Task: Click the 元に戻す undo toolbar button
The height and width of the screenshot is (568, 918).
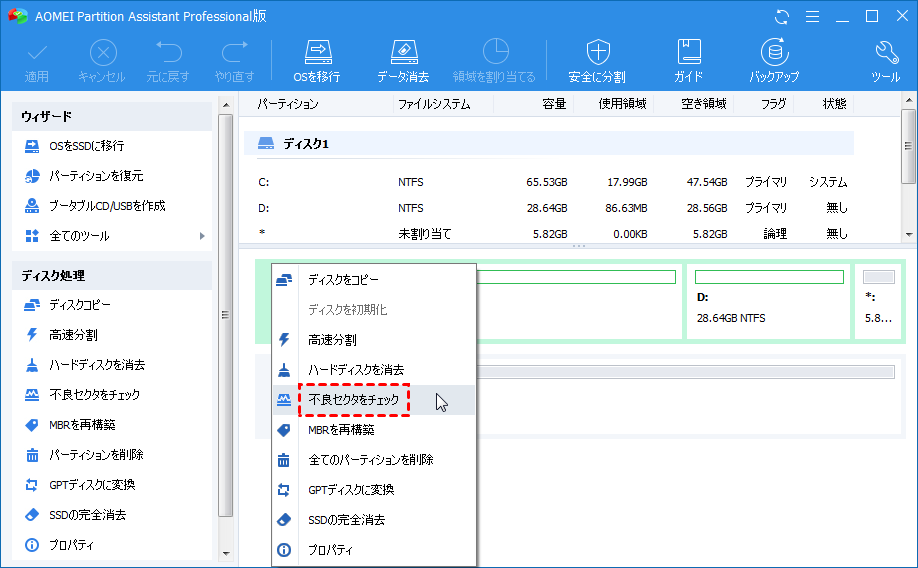Action: point(168,61)
